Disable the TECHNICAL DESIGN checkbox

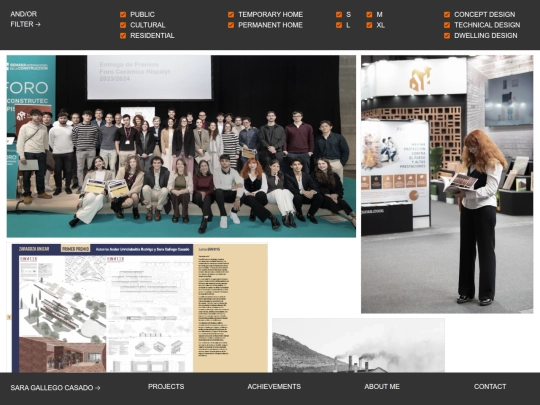[x=447, y=25]
